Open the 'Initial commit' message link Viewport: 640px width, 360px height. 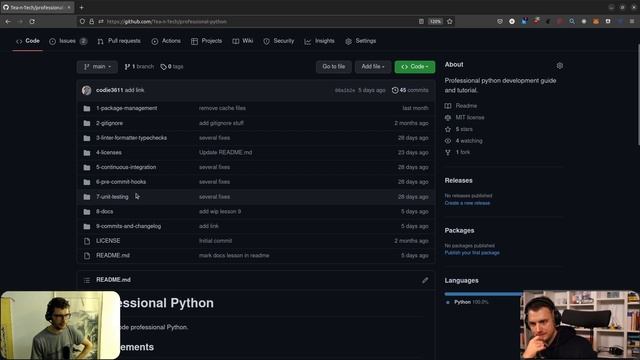pyautogui.click(x=216, y=241)
